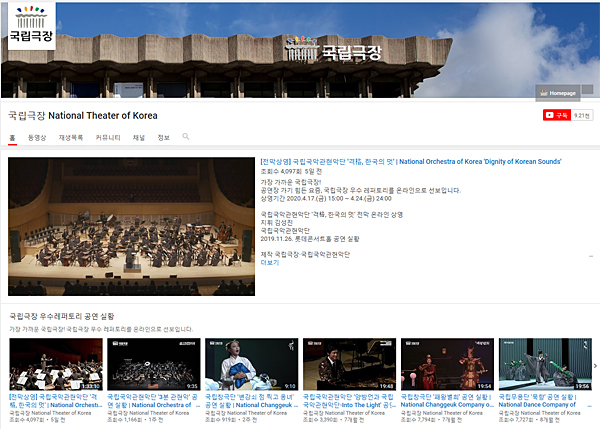Open 'Into The Light' video title link
The image size is (600, 429).
(x=349, y=401)
